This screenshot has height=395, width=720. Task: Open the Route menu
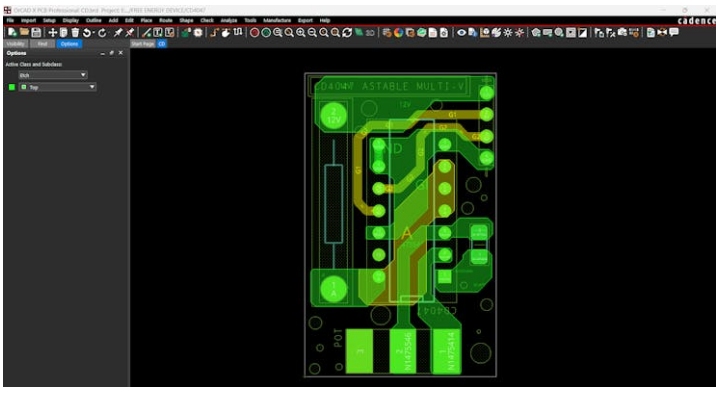point(166,20)
